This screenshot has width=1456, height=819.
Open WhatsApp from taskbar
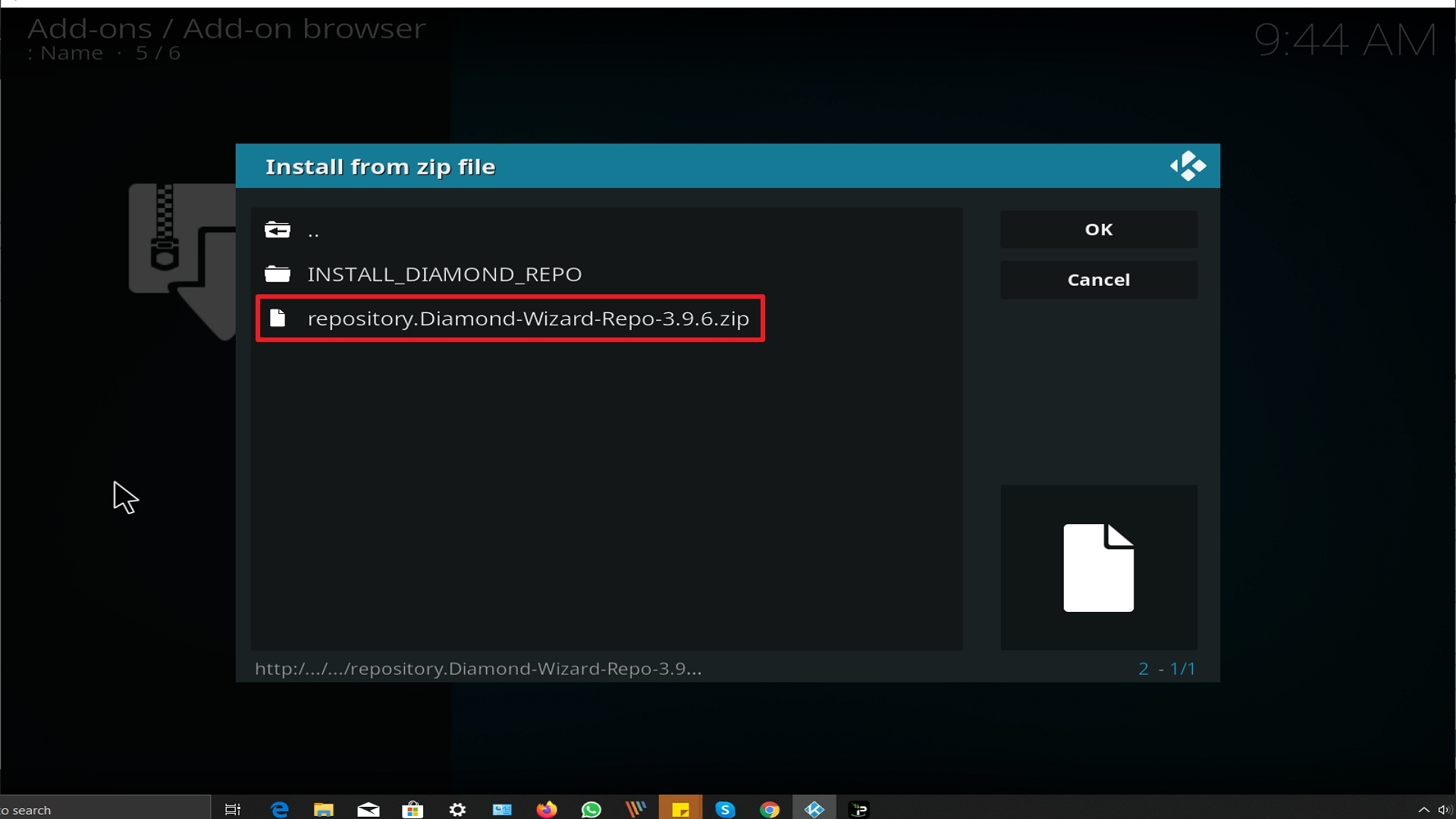(591, 809)
